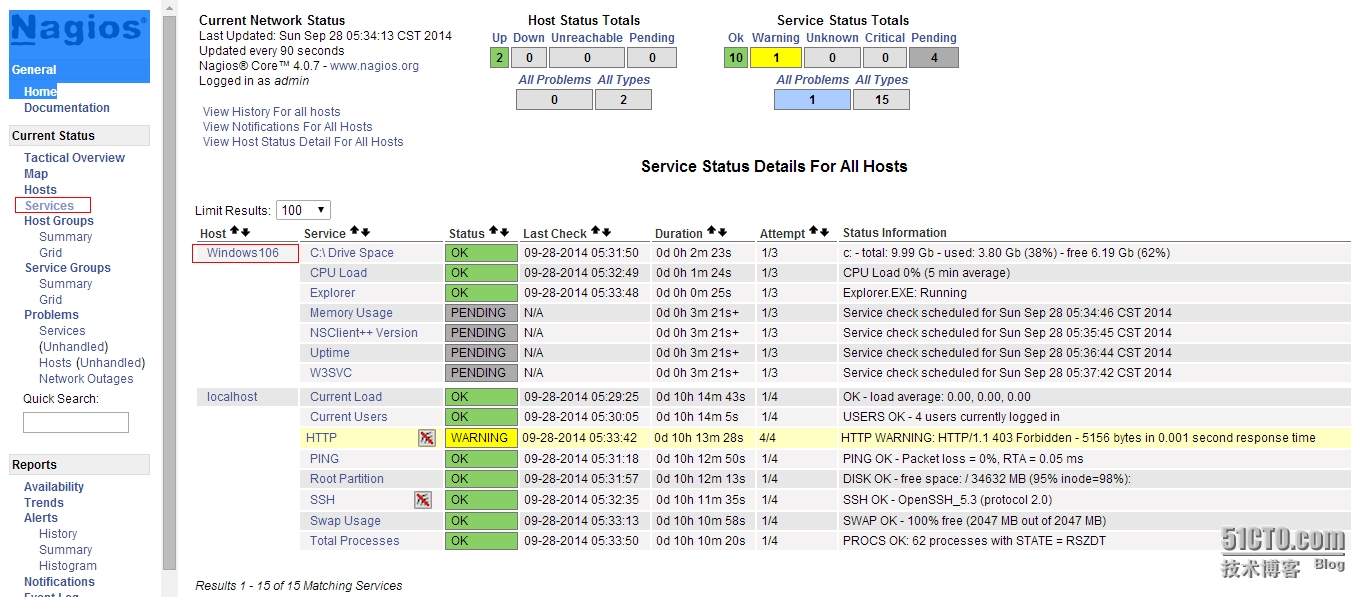The width and height of the screenshot is (1364, 597).
Task: Open Service Groups in the sidebar
Action: [x=67, y=268]
